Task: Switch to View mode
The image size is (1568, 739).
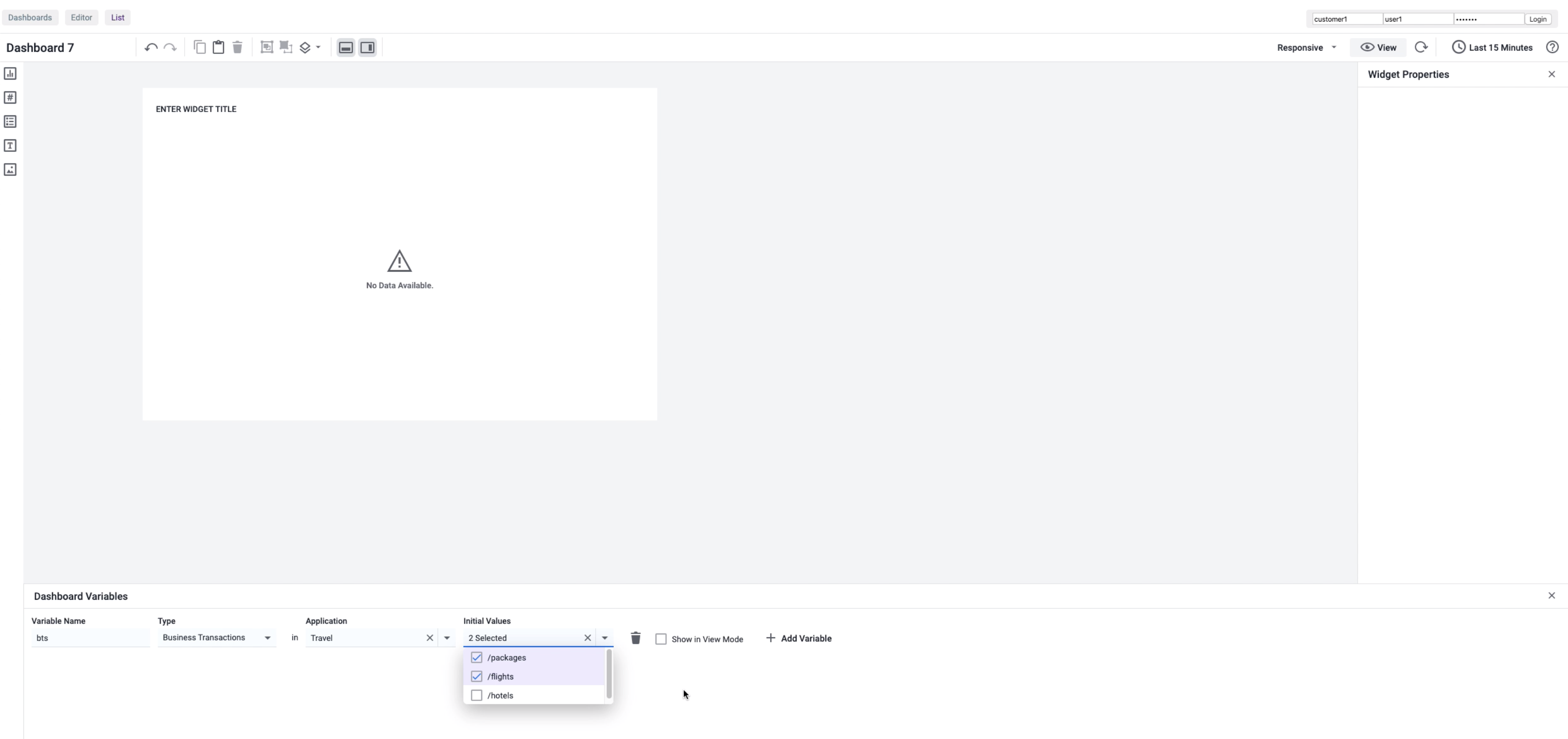Action: tap(1378, 47)
